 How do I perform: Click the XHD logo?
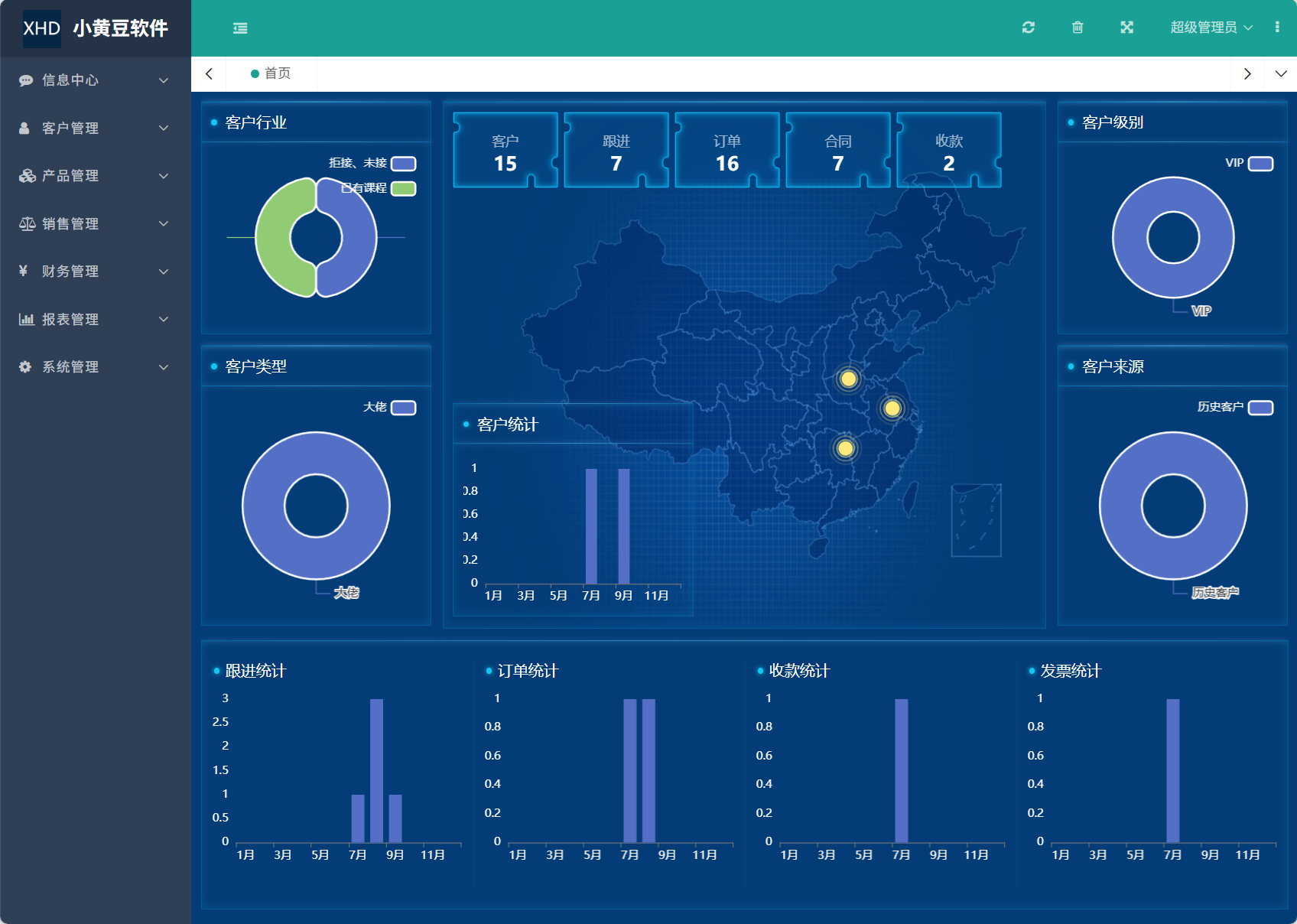pyautogui.click(x=42, y=28)
